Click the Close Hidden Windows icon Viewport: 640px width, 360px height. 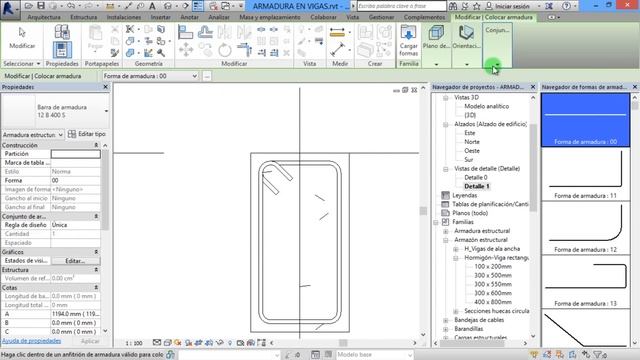tap(213, 6)
